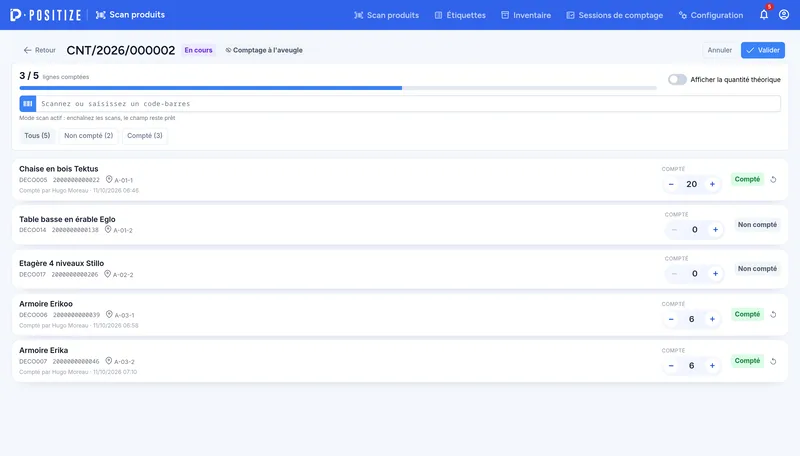This screenshot has height=456, width=800.
Task: Filter by Tous (5)
Action: click(x=37, y=136)
